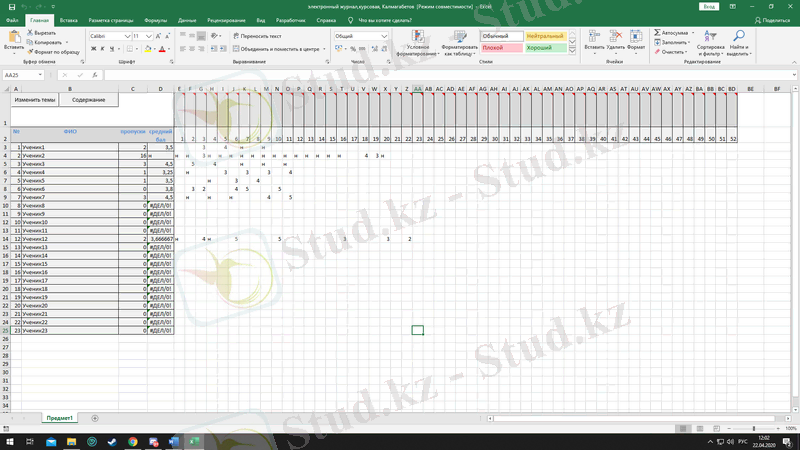Open the Файл menu
This screenshot has width=800, height=450.
point(12,20)
